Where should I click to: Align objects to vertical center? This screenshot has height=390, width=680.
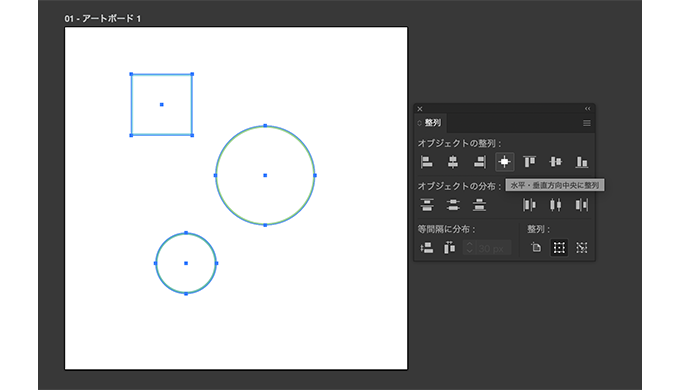click(x=556, y=162)
